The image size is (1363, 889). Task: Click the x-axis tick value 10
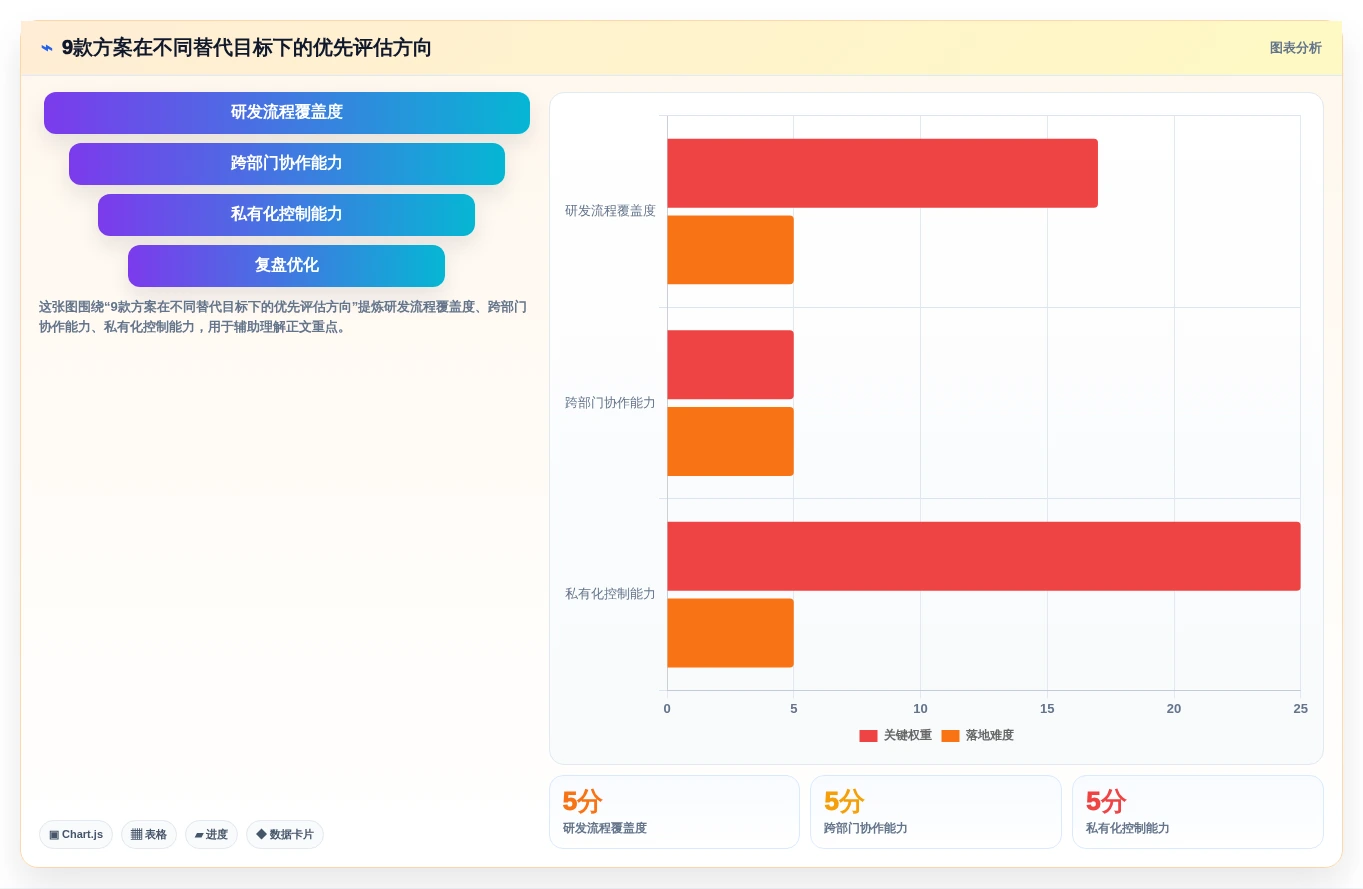pyautogui.click(x=920, y=709)
